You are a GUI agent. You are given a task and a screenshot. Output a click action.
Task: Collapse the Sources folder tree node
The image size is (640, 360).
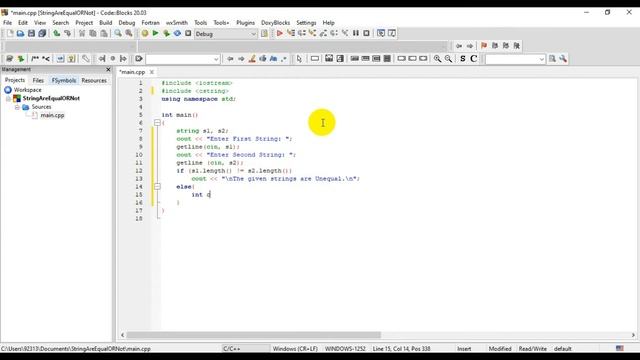(17, 107)
